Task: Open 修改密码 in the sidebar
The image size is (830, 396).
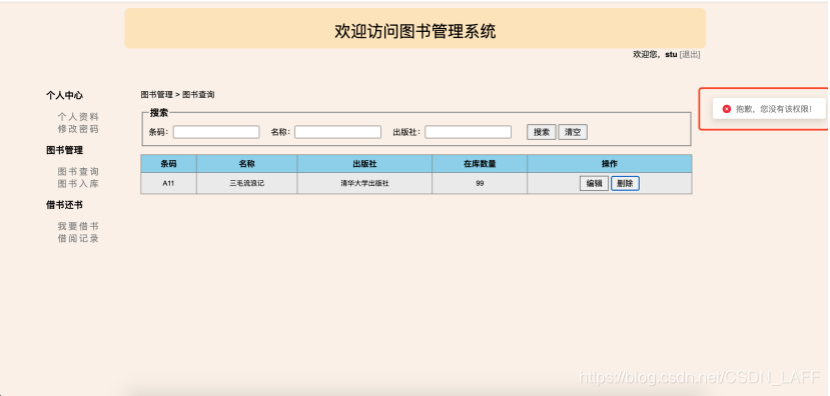Action: pyautogui.click(x=78, y=129)
